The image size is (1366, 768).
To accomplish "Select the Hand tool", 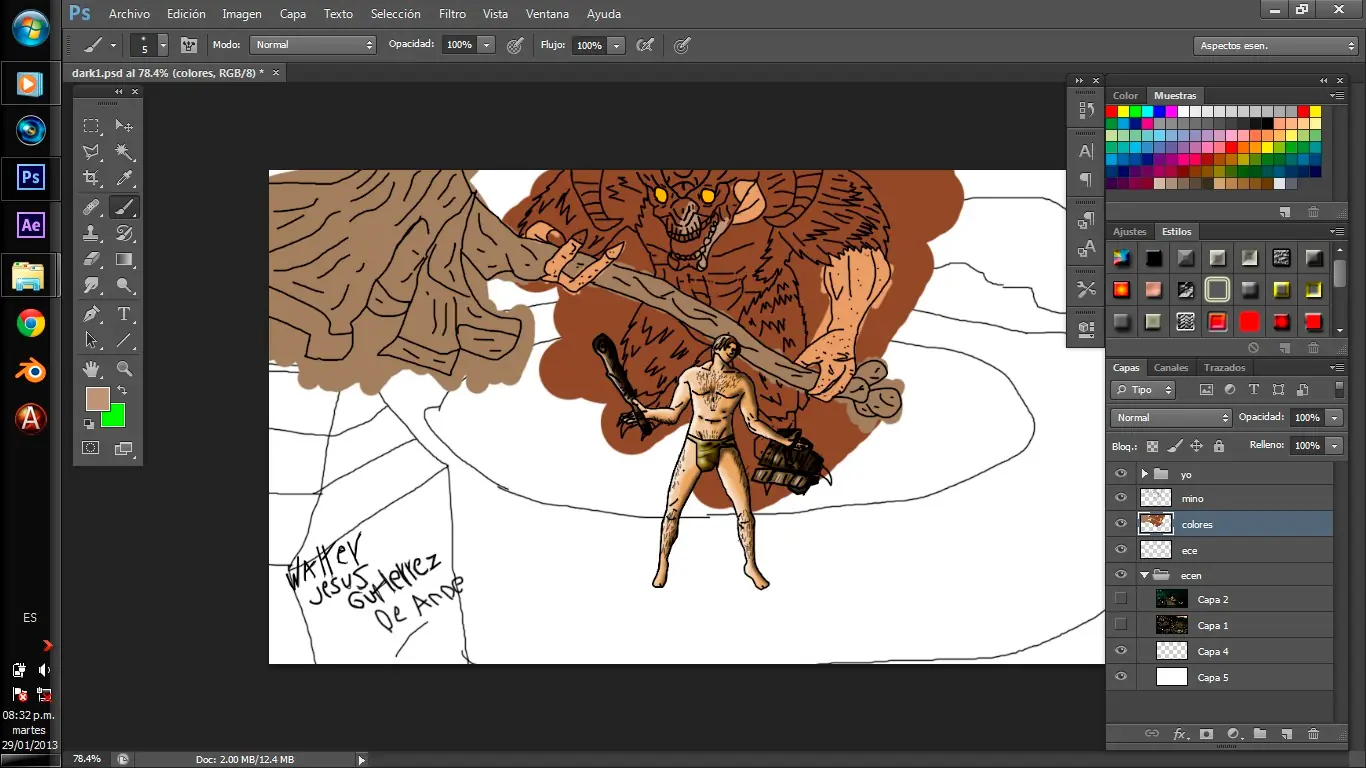I will tap(91, 369).
